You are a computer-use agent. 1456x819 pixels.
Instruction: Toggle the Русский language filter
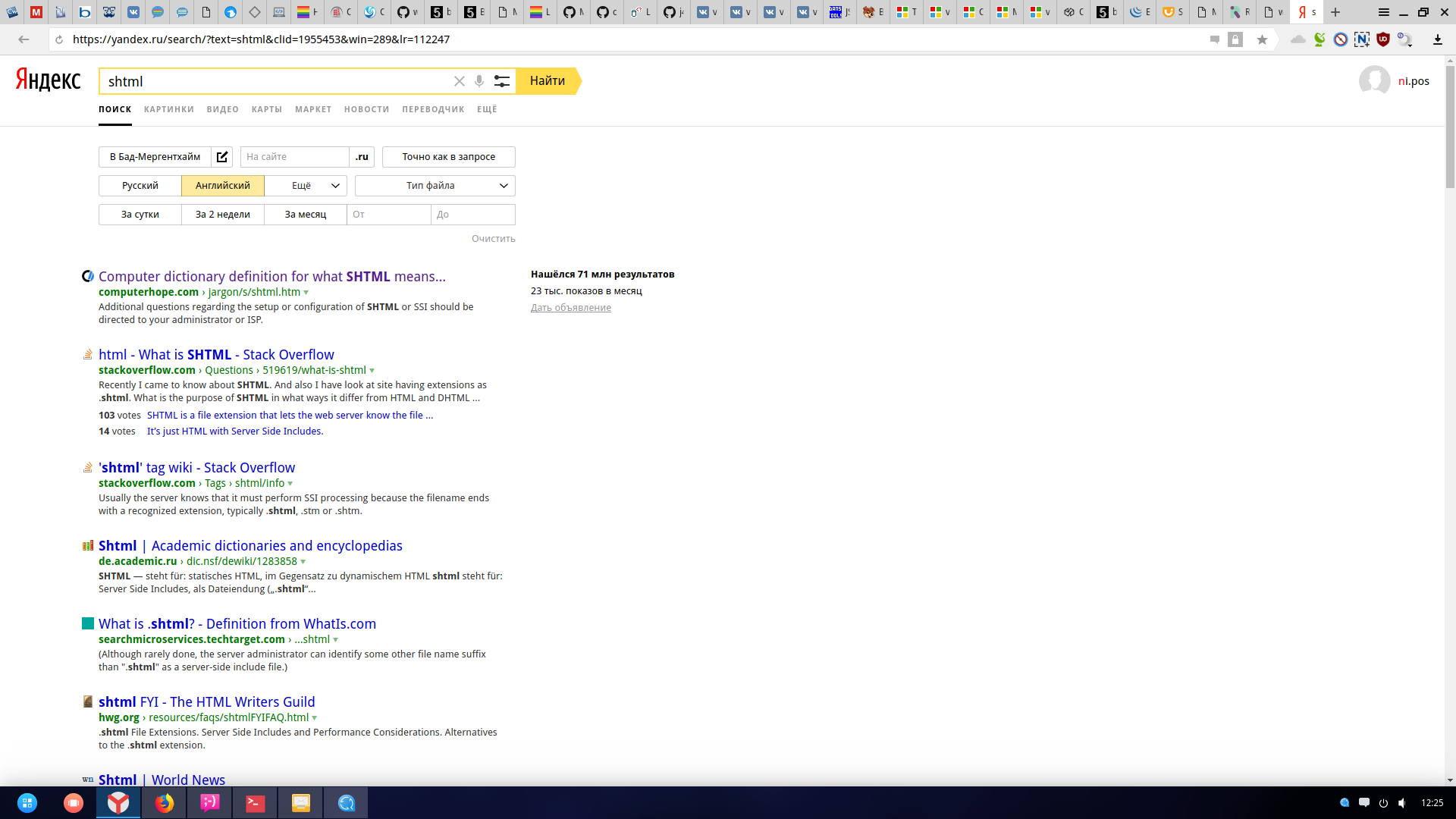140,186
